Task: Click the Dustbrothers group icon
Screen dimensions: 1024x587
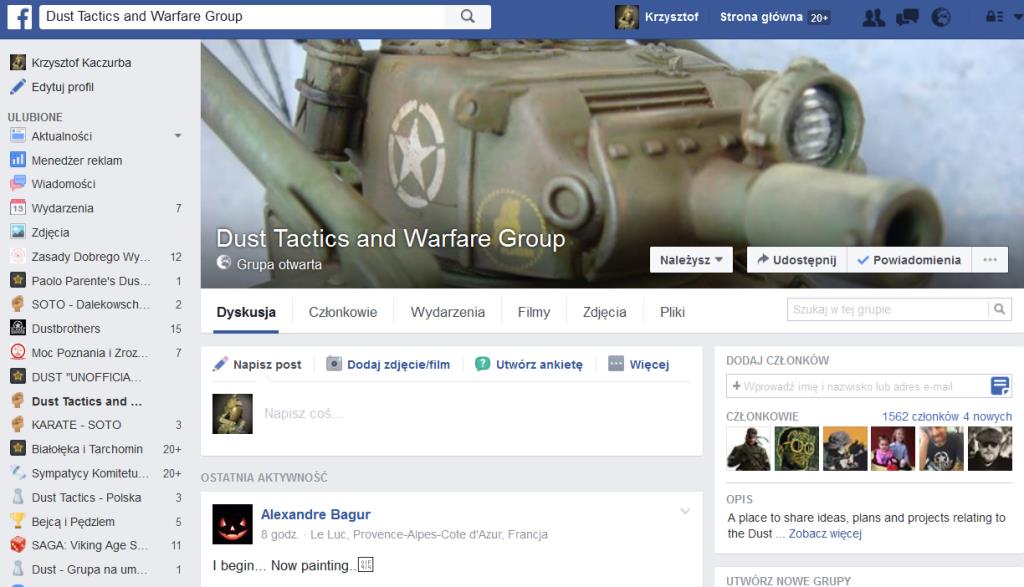Action: (x=18, y=328)
